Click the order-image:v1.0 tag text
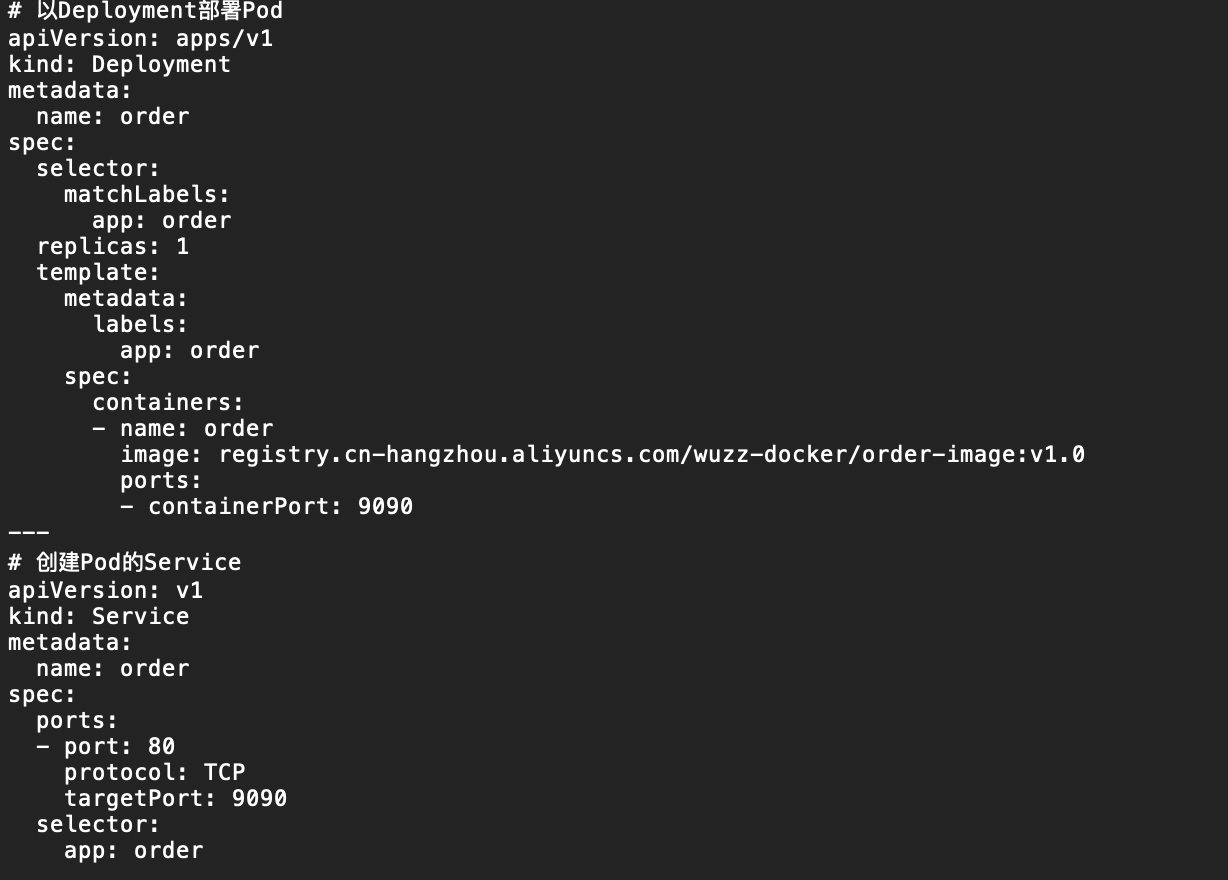1228x880 pixels. point(973,454)
